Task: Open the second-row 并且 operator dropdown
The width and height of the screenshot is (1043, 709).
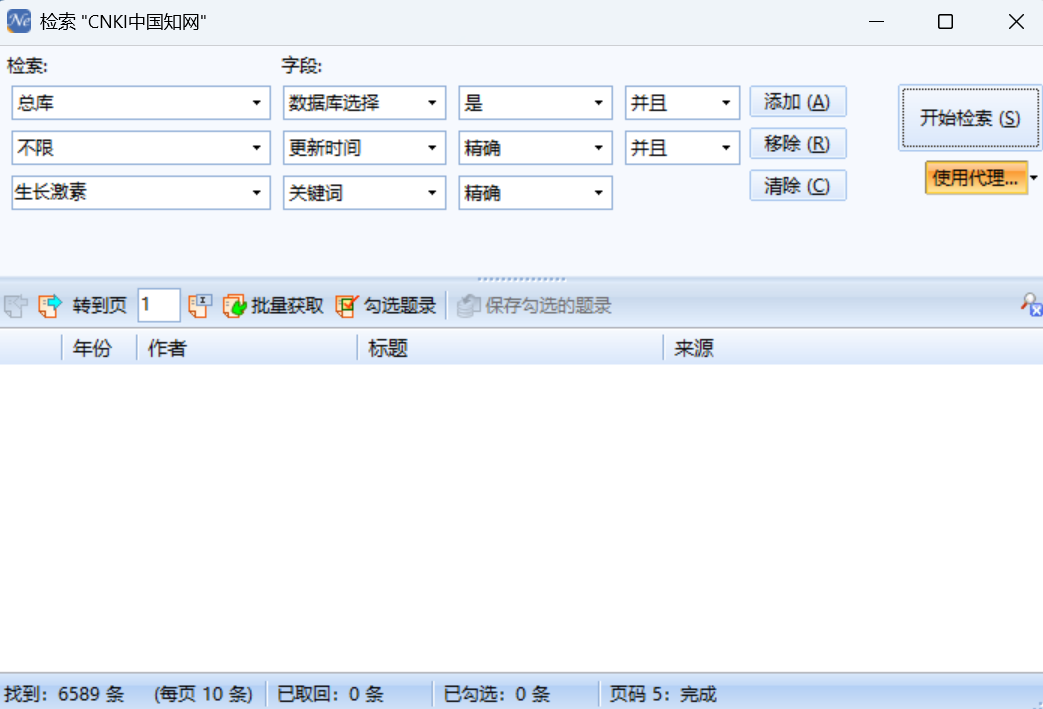Action: coord(726,148)
